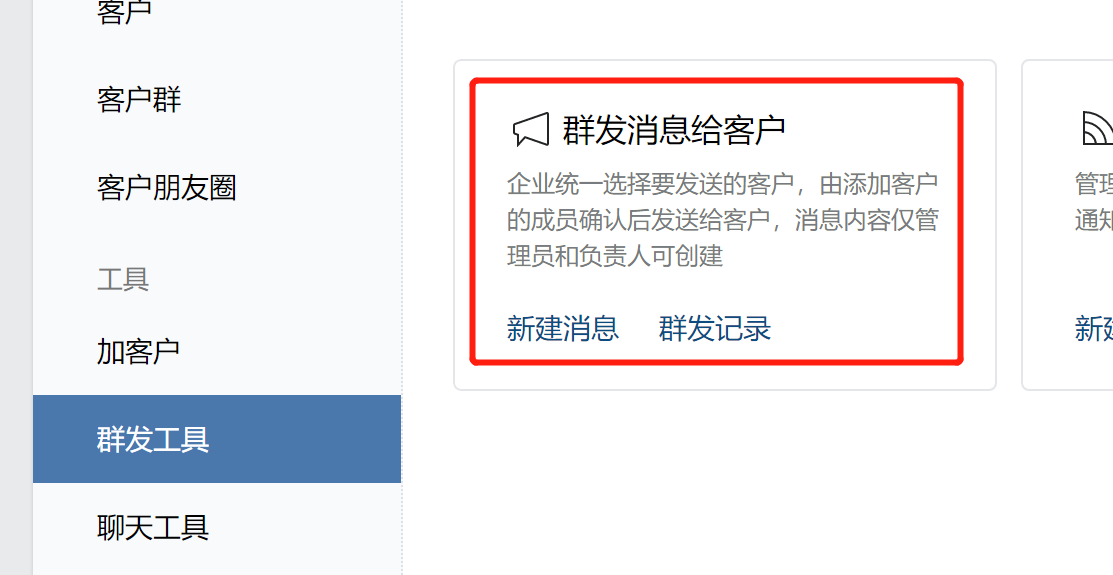
Task: Open 新建消息 link in 群发消息给客户 card
Action: 563,329
